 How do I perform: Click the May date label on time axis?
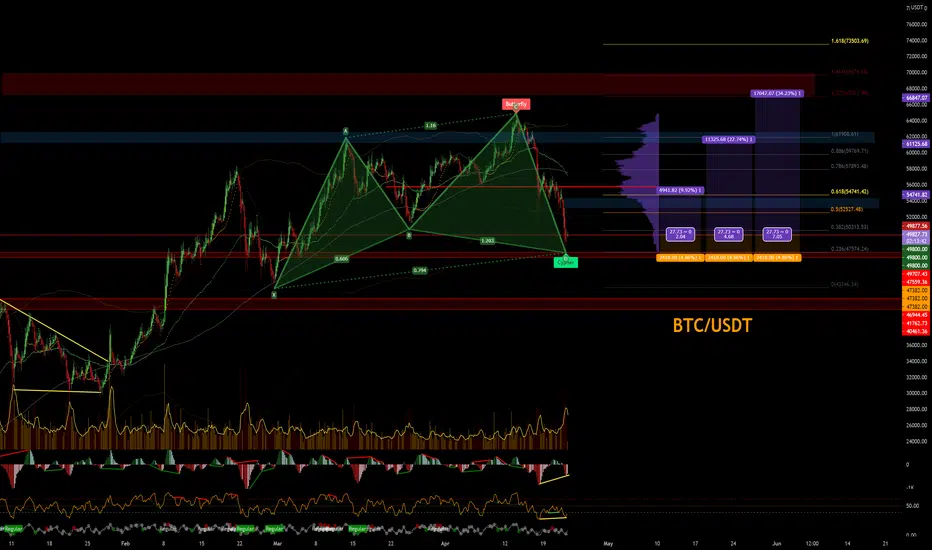(608, 543)
